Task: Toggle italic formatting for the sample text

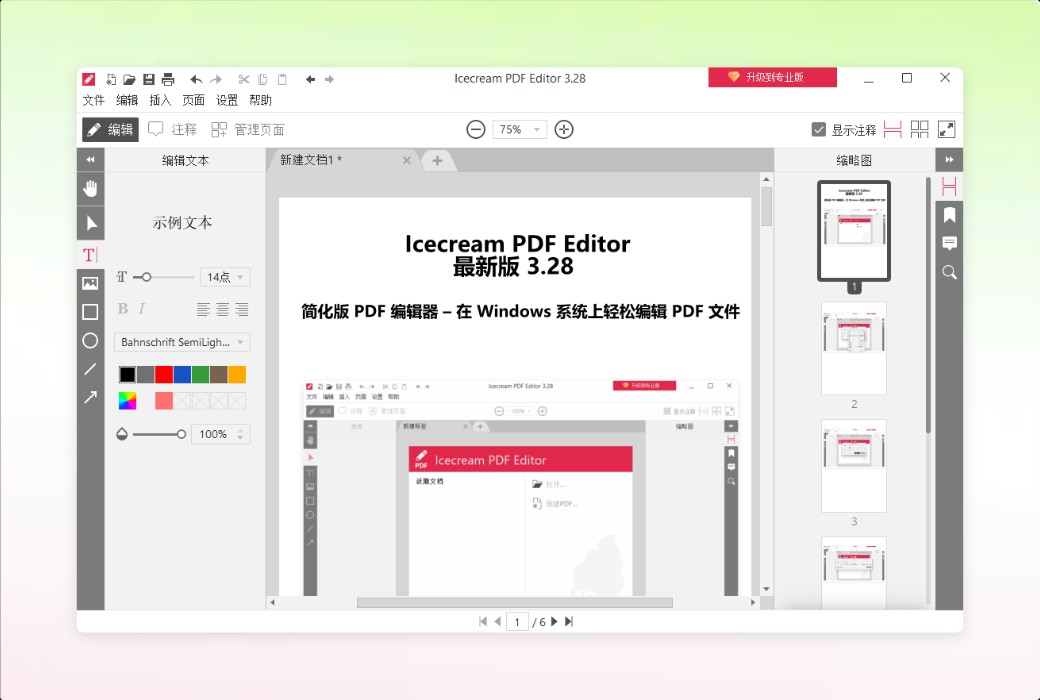Action: pyautogui.click(x=140, y=309)
